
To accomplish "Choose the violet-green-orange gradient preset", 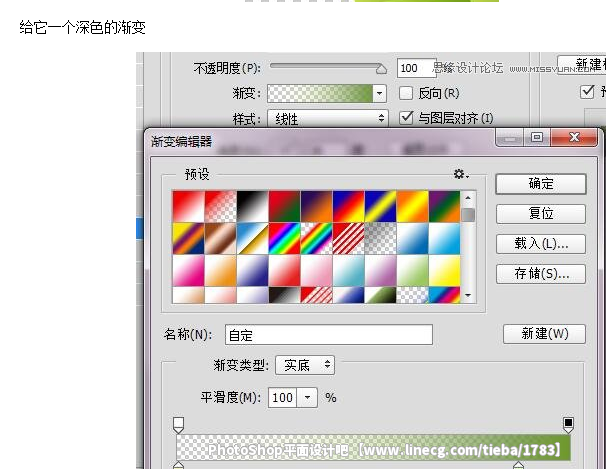I will tap(445, 207).
